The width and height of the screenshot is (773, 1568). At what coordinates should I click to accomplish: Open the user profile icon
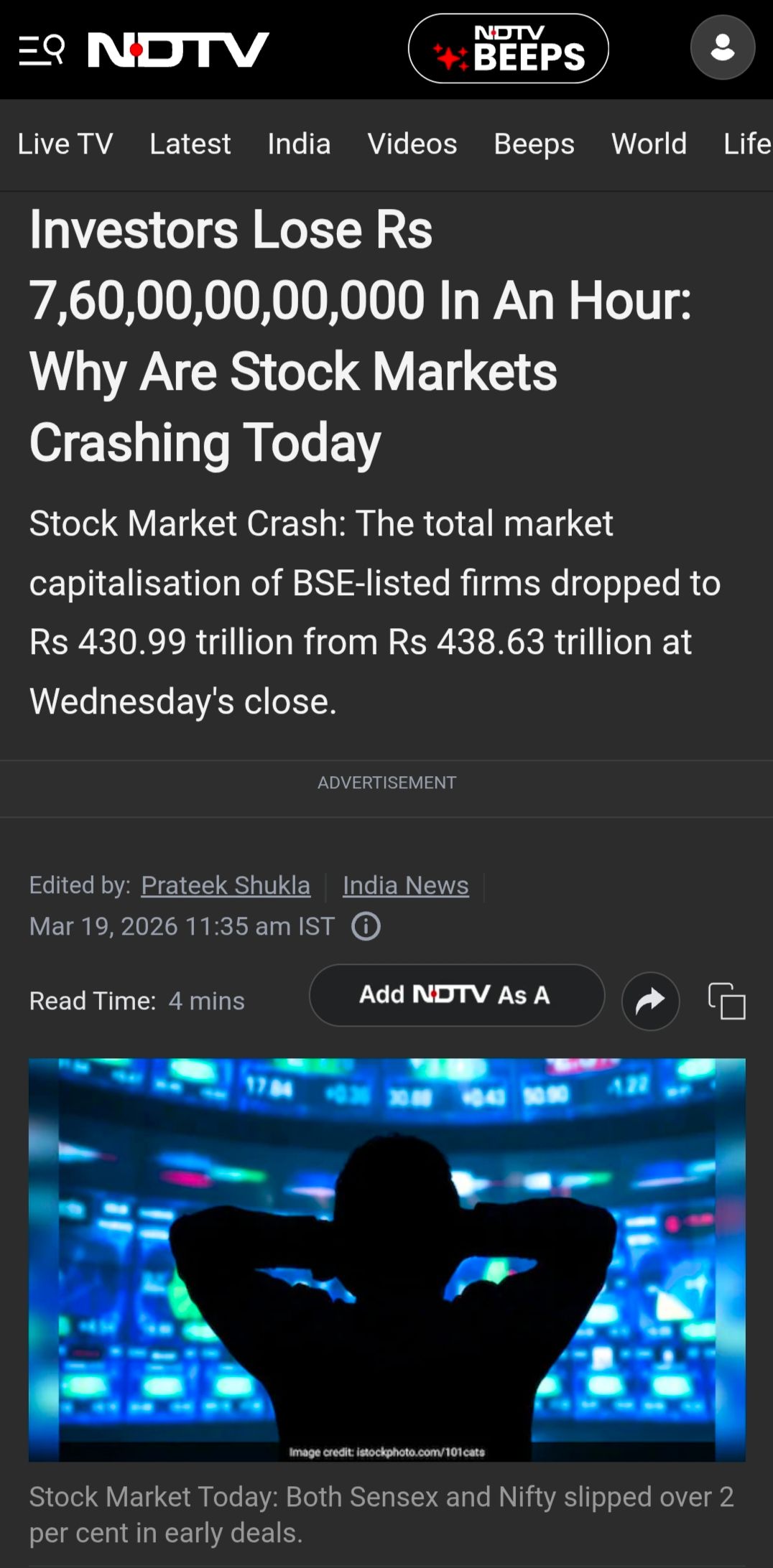722,48
